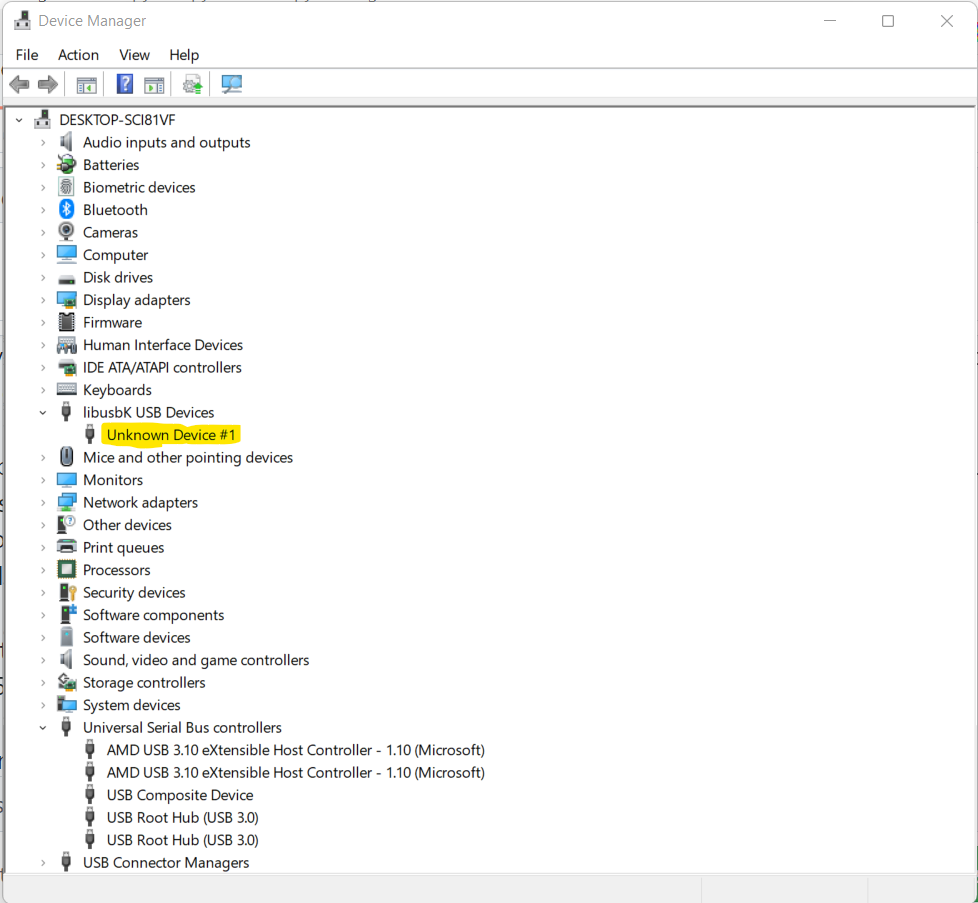Expand the Monitors node
Screen dimensions: 978x903
[43, 480]
